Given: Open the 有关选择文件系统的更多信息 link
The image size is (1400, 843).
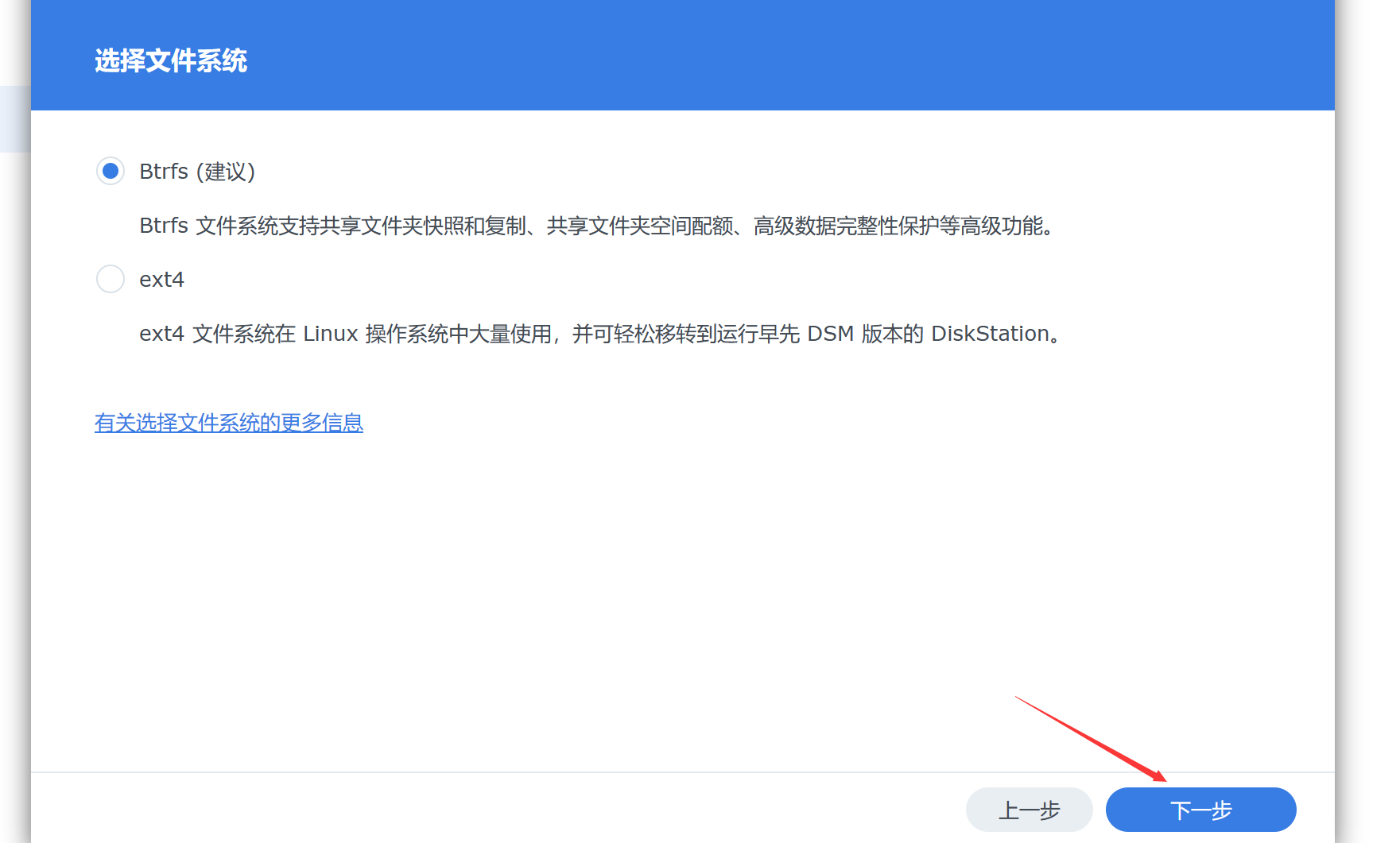Looking at the screenshot, I should coord(229,423).
